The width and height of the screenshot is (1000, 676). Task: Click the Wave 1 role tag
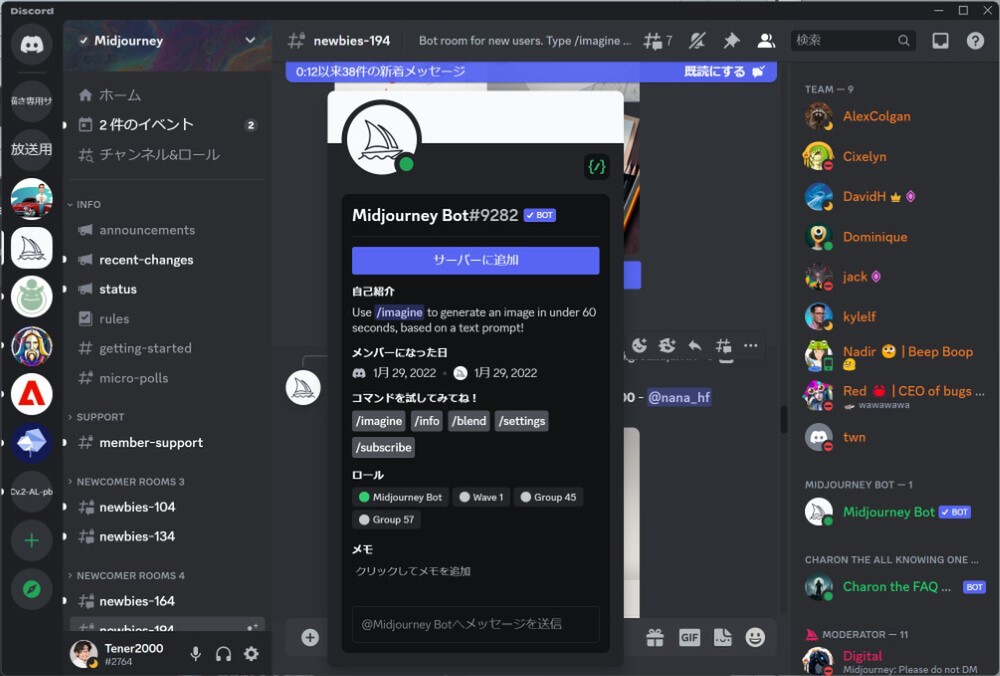tap(482, 497)
